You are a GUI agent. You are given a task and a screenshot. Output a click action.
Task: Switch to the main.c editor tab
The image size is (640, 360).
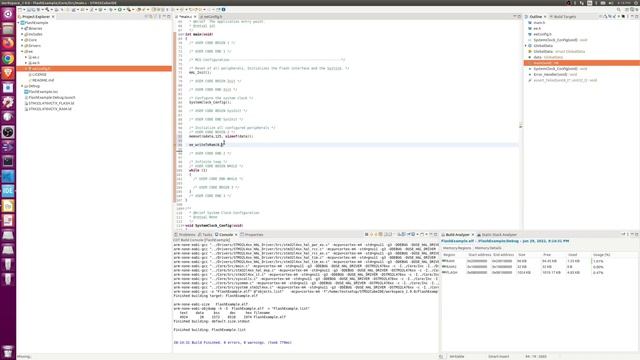pos(186,17)
